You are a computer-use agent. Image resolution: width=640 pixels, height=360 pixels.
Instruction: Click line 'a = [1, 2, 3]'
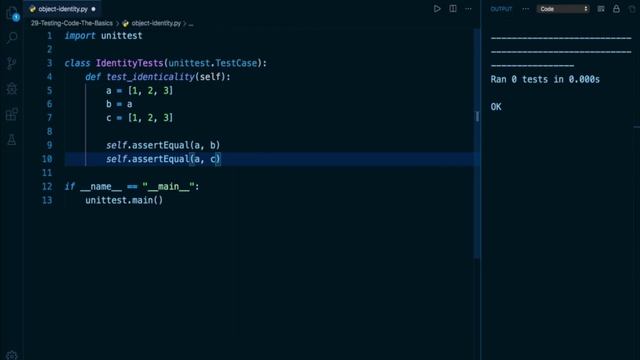pyautogui.click(x=140, y=91)
